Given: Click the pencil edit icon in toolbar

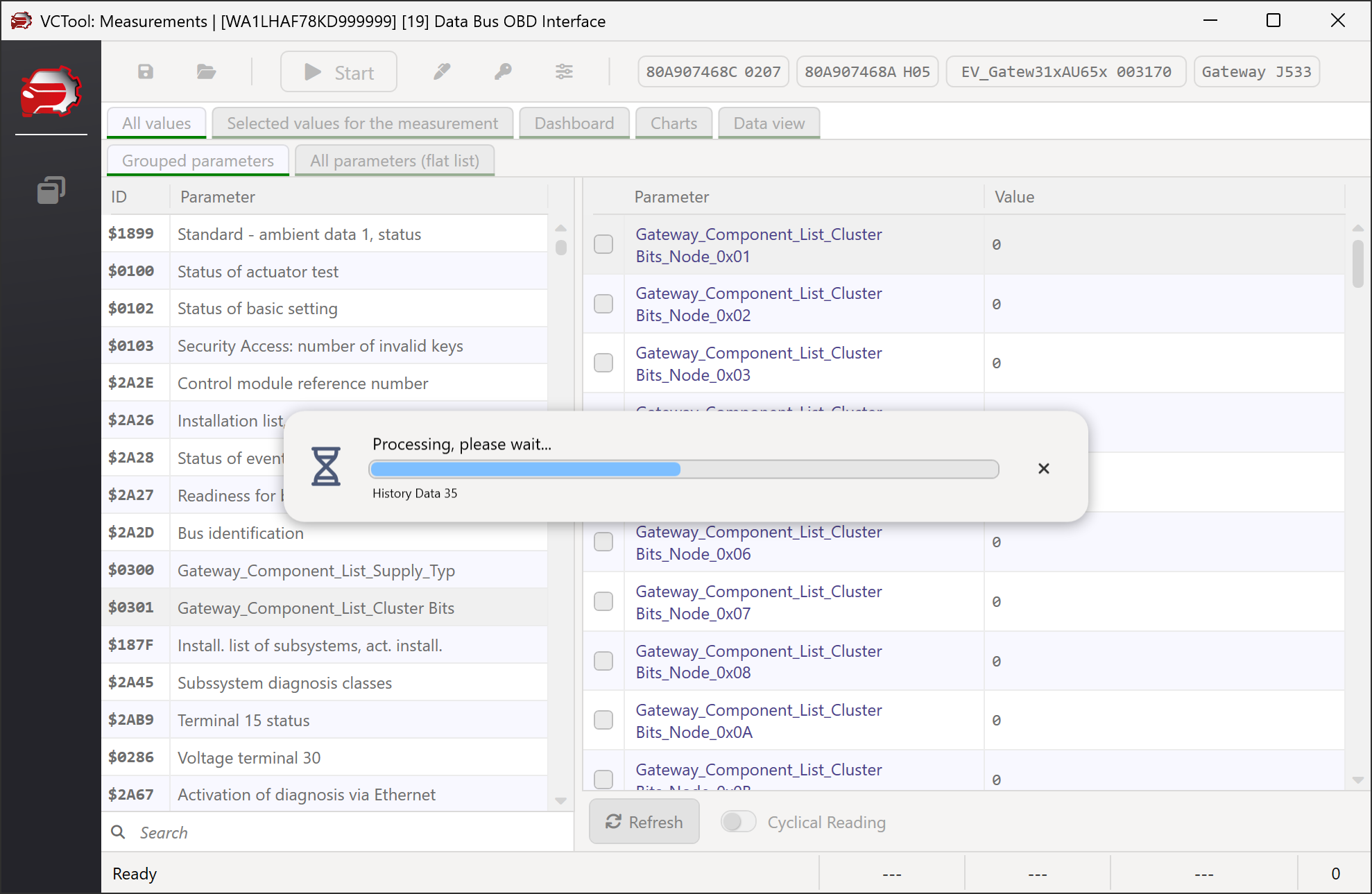Looking at the screenshot, I should (442, 71).
